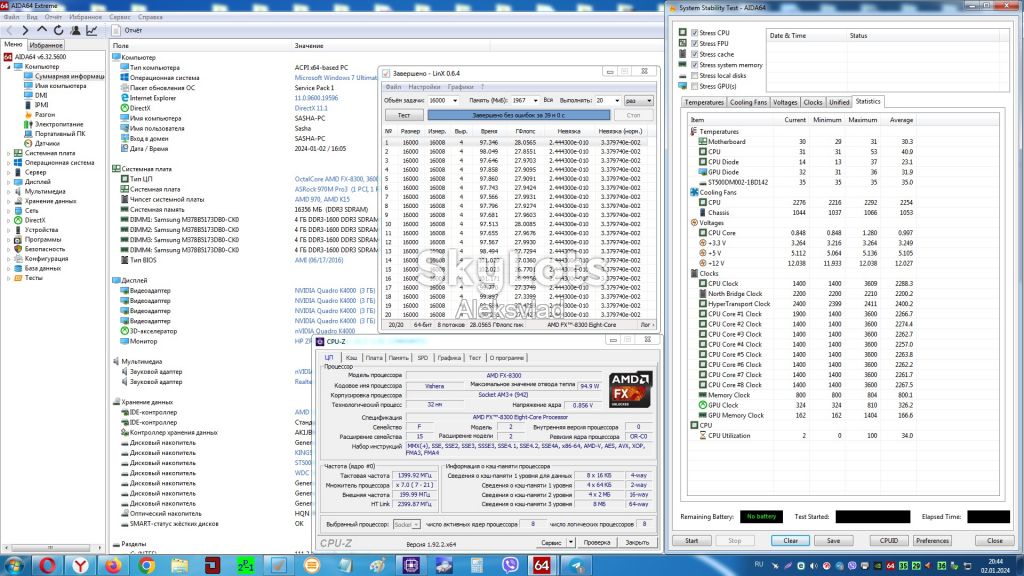Switch to Voltages tab
Image resolution: width=1024 pixels, height=576 pixels.
pos(784,103)
